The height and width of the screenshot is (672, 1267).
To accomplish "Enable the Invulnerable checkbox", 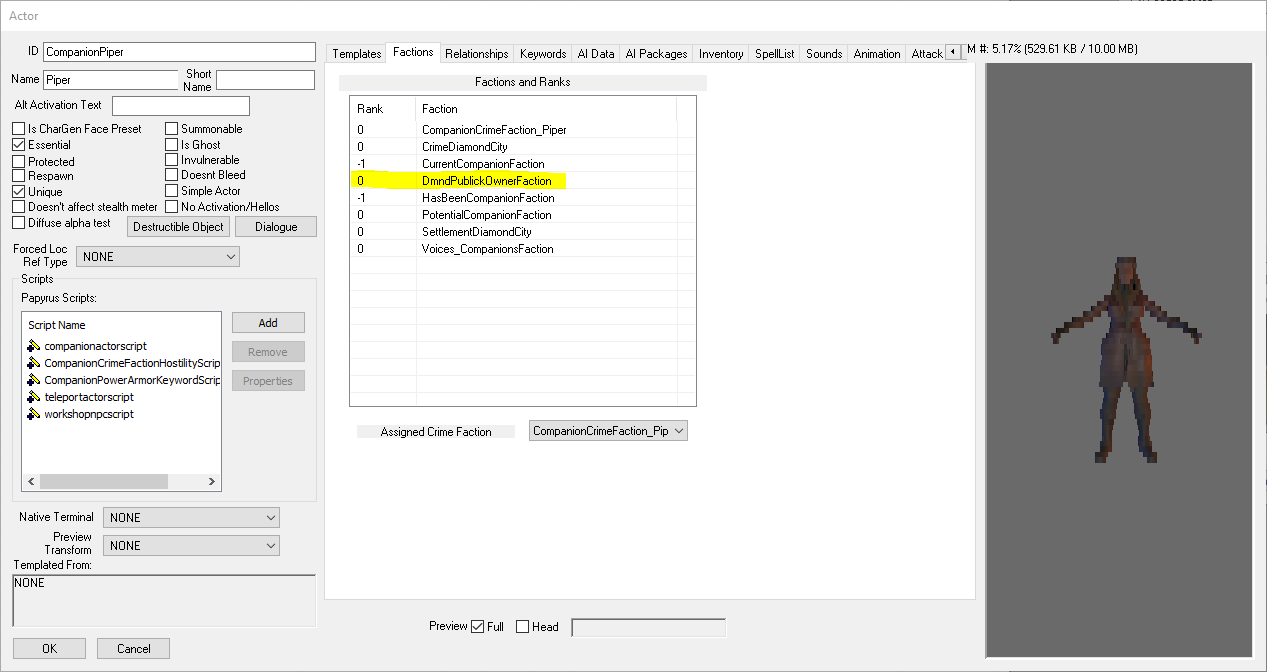I will click(x=171, y=160).
